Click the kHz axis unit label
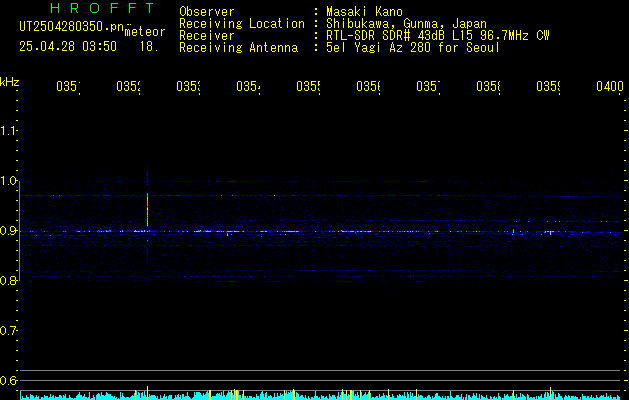Screen dimensions: 629x400 [10, 82]
